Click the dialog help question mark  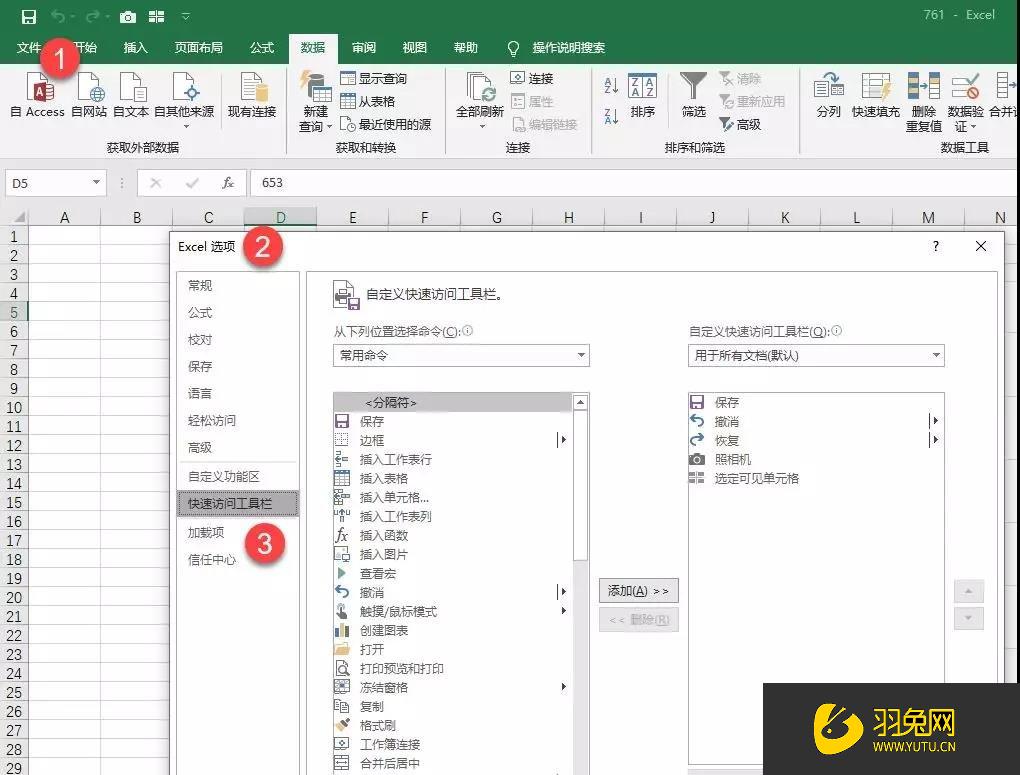tap(935, 246)
